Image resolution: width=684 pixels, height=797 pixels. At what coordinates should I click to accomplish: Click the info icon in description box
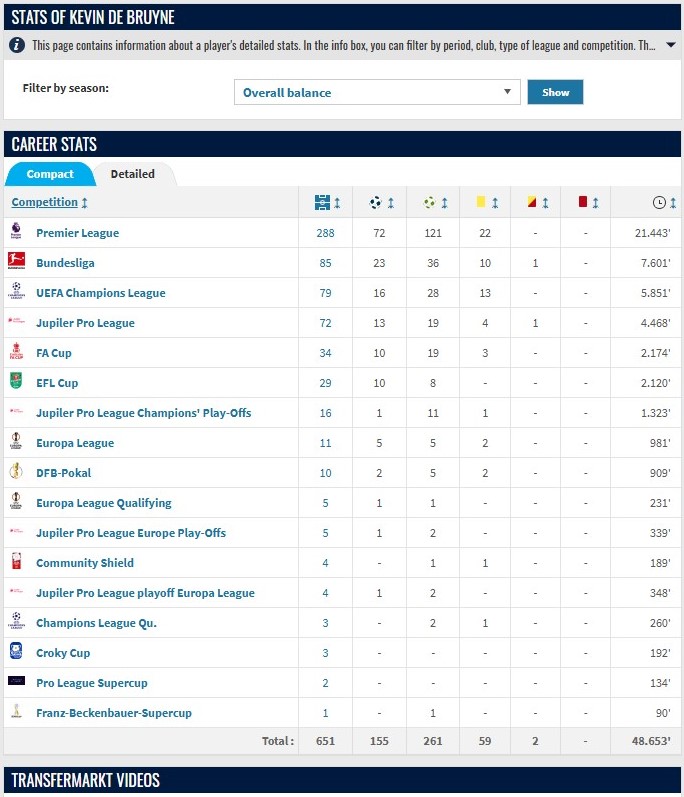coord(17,45)
